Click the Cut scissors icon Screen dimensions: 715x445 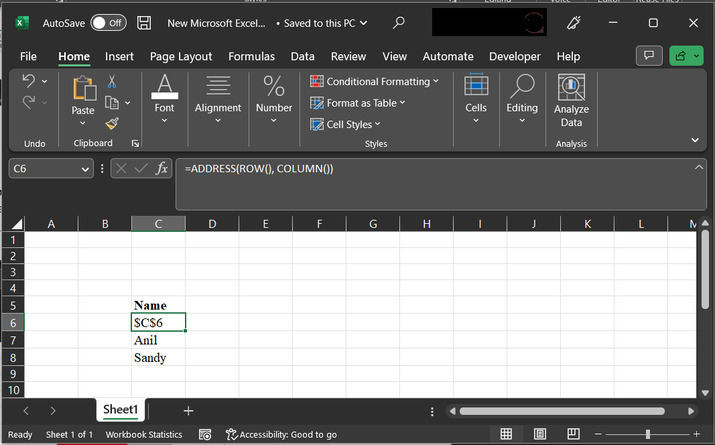point(112,82)
